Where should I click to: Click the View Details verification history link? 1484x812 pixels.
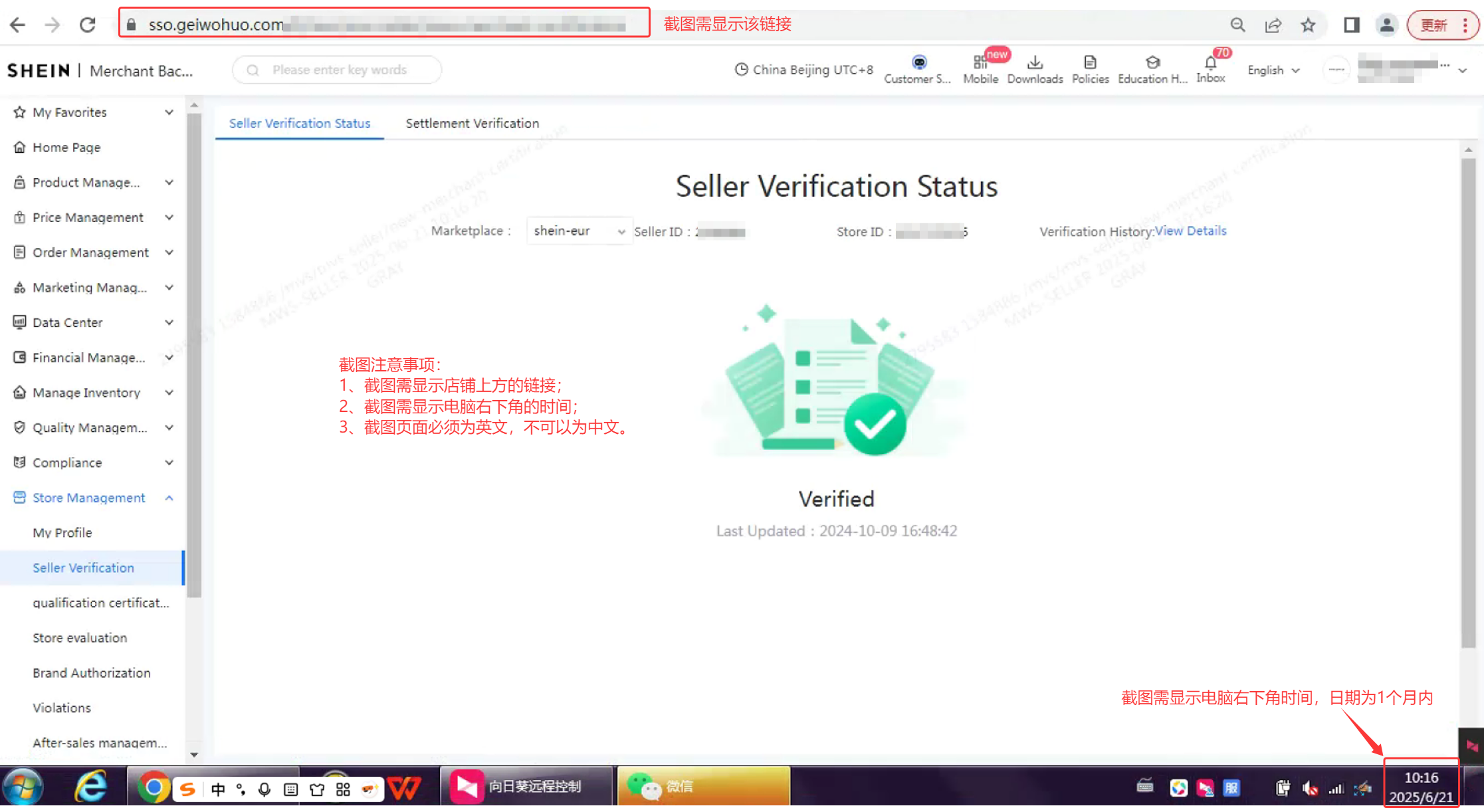pos(1190,231)
